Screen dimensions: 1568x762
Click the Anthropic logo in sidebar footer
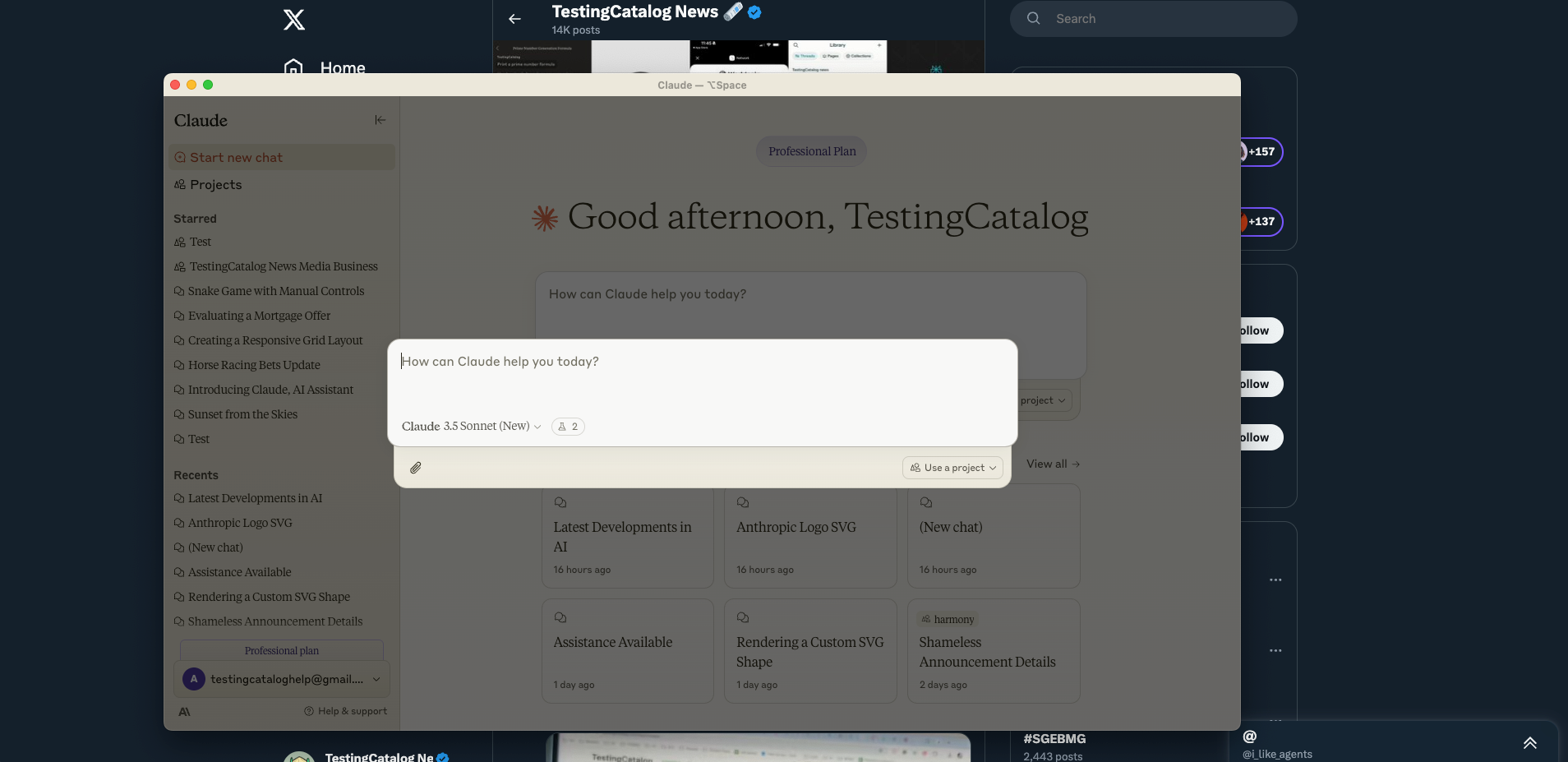(184, 712)
